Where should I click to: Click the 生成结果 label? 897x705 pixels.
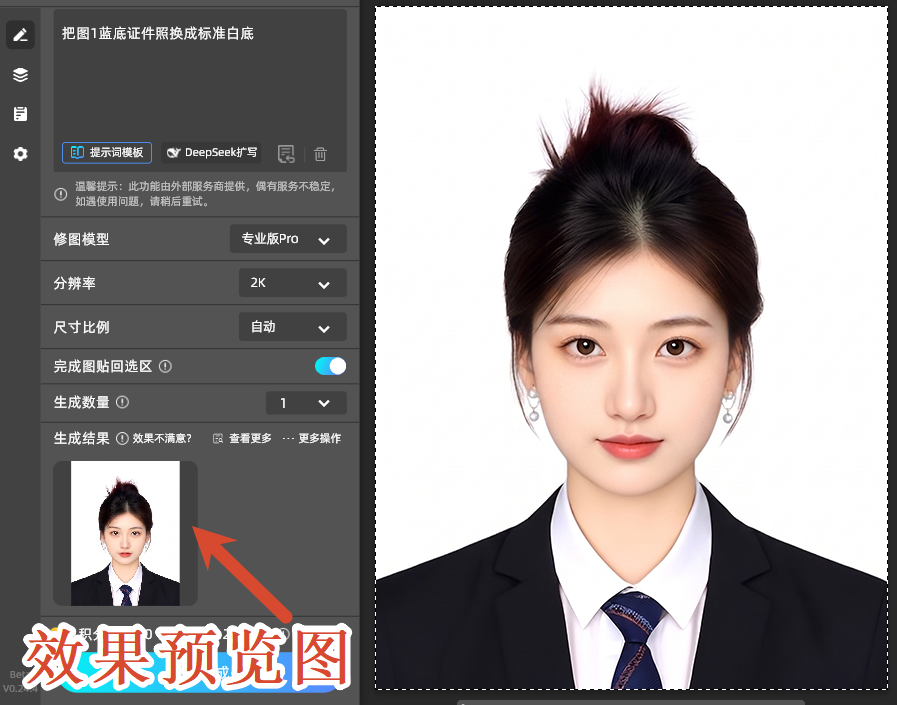(81, 438)
